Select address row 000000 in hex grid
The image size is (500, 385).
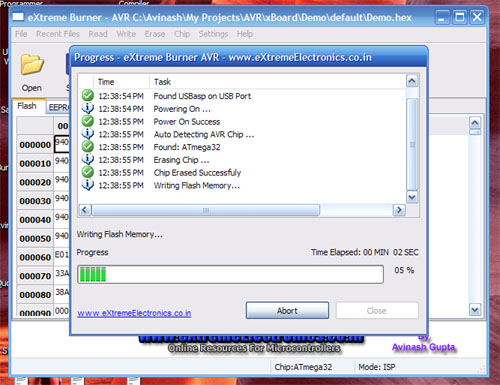(35, 145)
